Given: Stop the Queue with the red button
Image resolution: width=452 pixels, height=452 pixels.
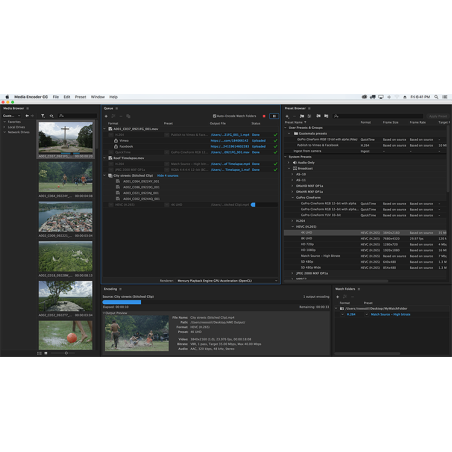Looking at the screenshot, I should tap(264, 116).
